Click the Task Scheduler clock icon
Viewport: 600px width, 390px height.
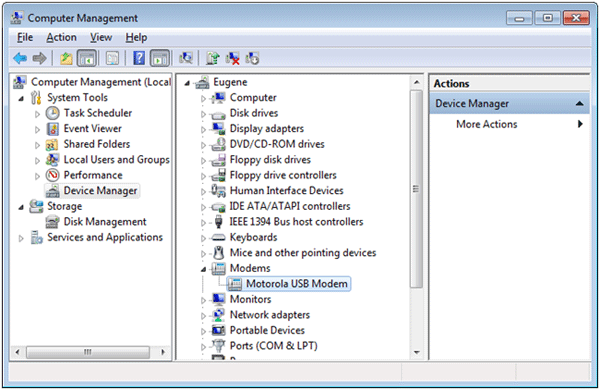[x=52, y=113]
